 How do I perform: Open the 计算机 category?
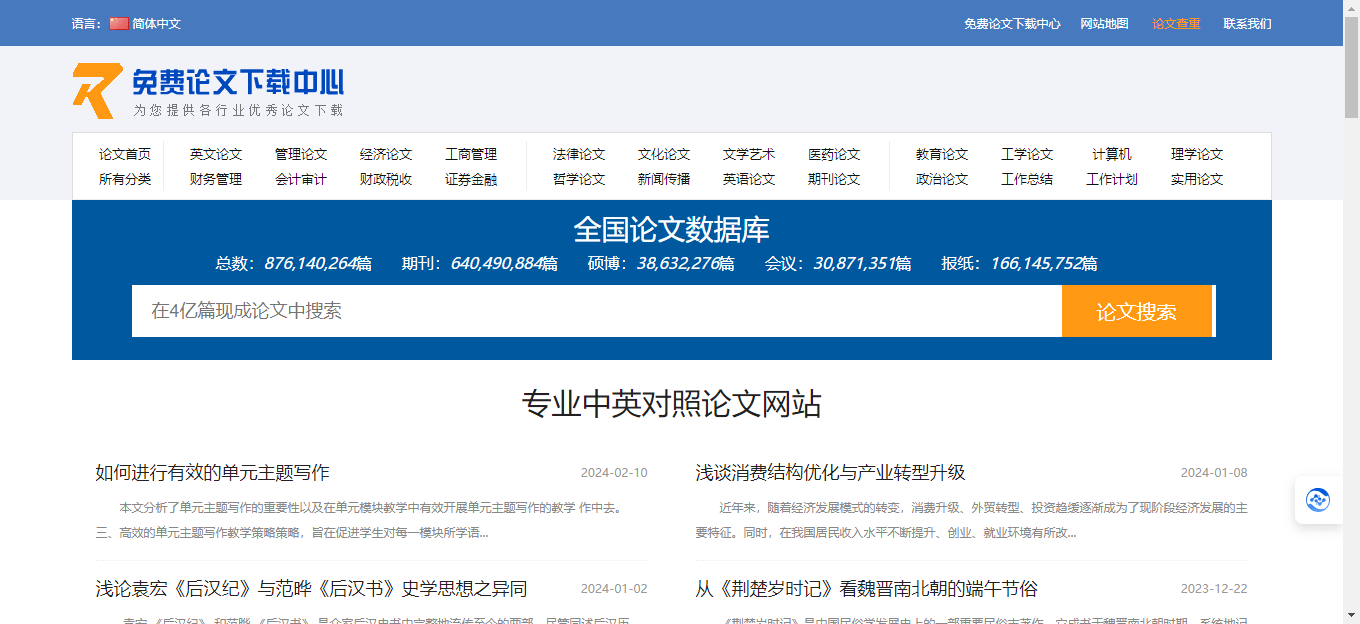tap(1112, 154)
